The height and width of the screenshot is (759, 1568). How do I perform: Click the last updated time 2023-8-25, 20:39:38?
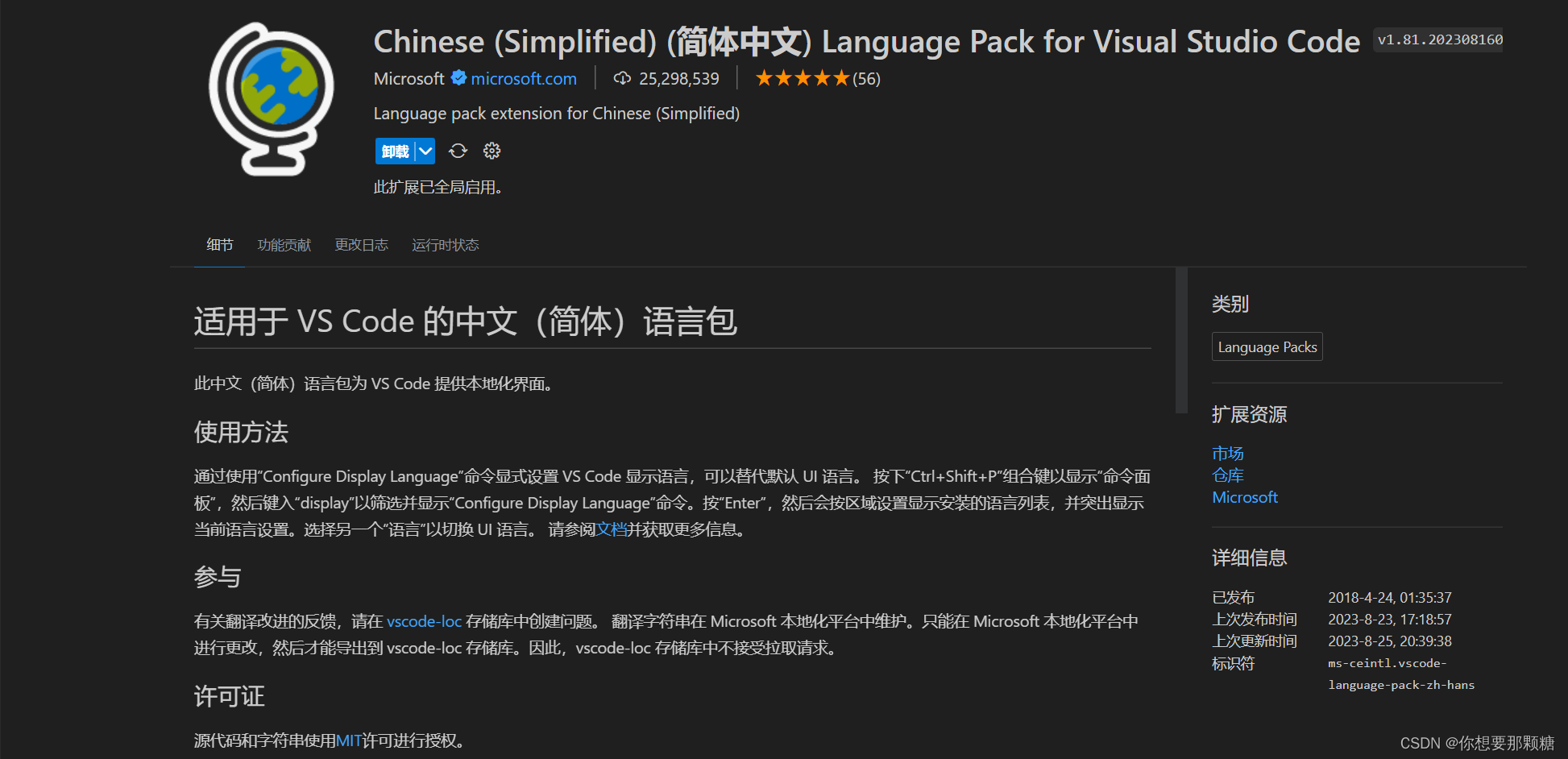point(1390,641)
